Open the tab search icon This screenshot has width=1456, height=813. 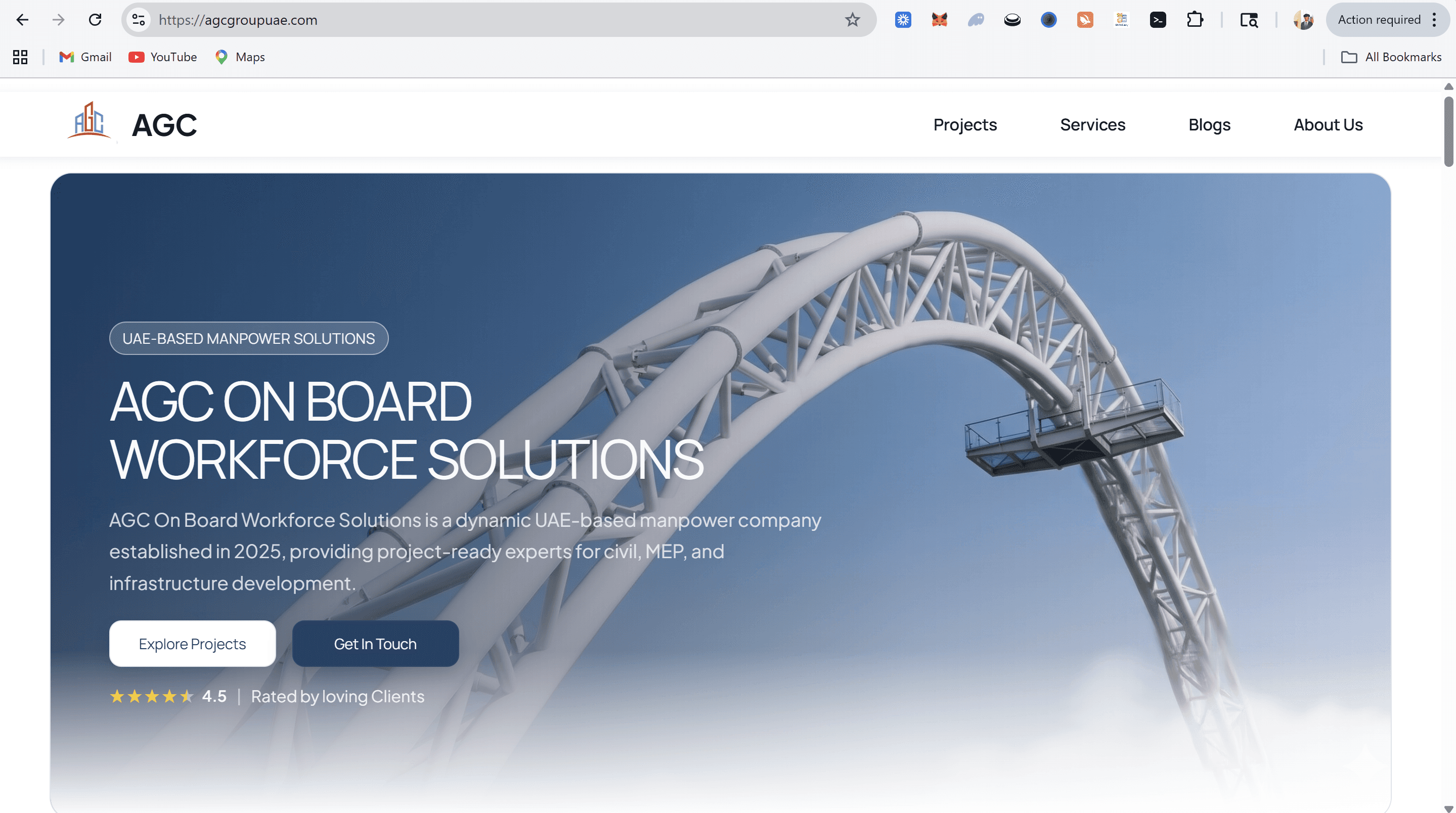1249,20
